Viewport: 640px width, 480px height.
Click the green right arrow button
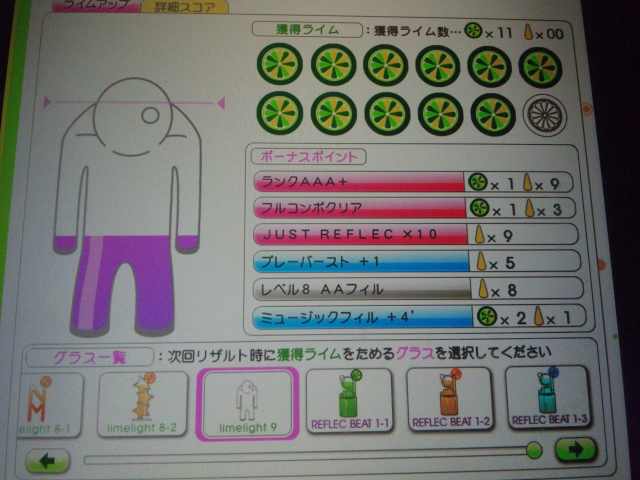coord(576,449)
